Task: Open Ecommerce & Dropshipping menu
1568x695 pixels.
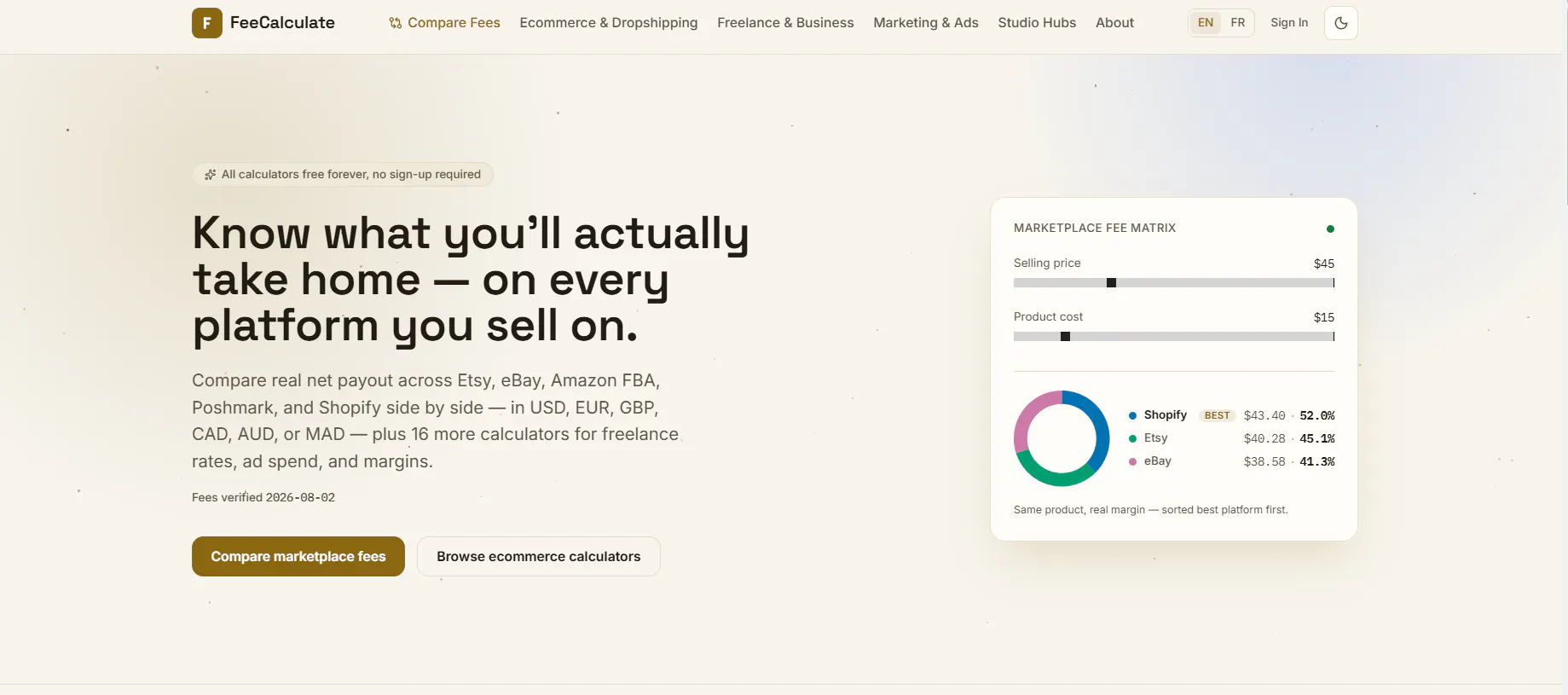Action: coord(609,23)
